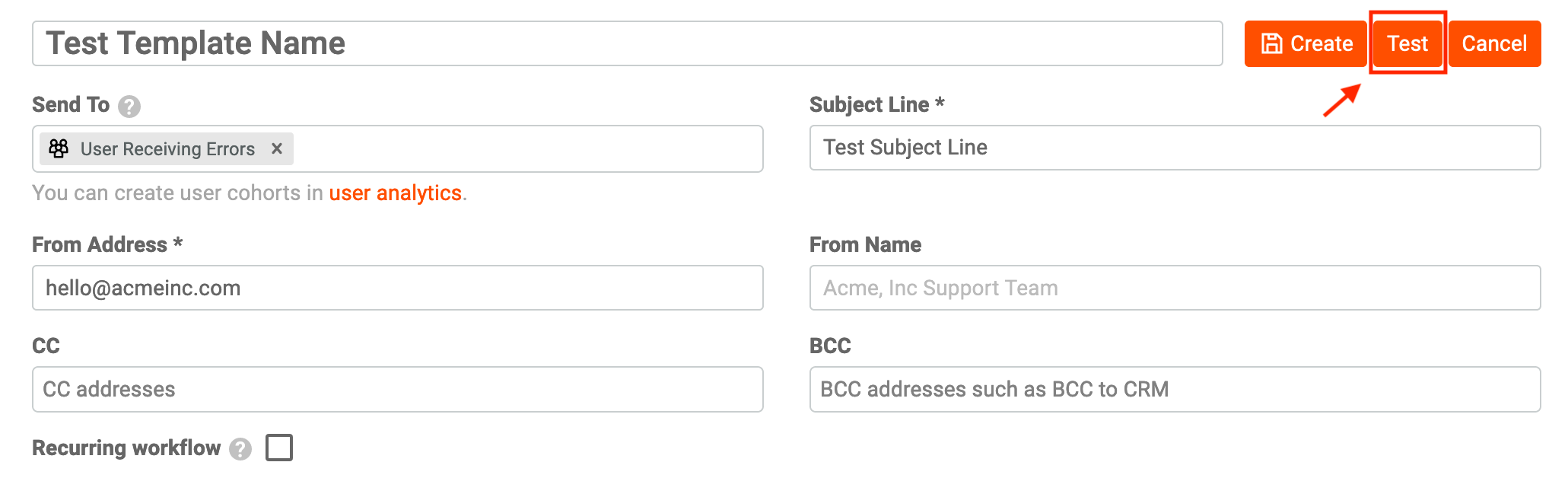Click into the BCC addresses field

click(x=1175, y=390)
